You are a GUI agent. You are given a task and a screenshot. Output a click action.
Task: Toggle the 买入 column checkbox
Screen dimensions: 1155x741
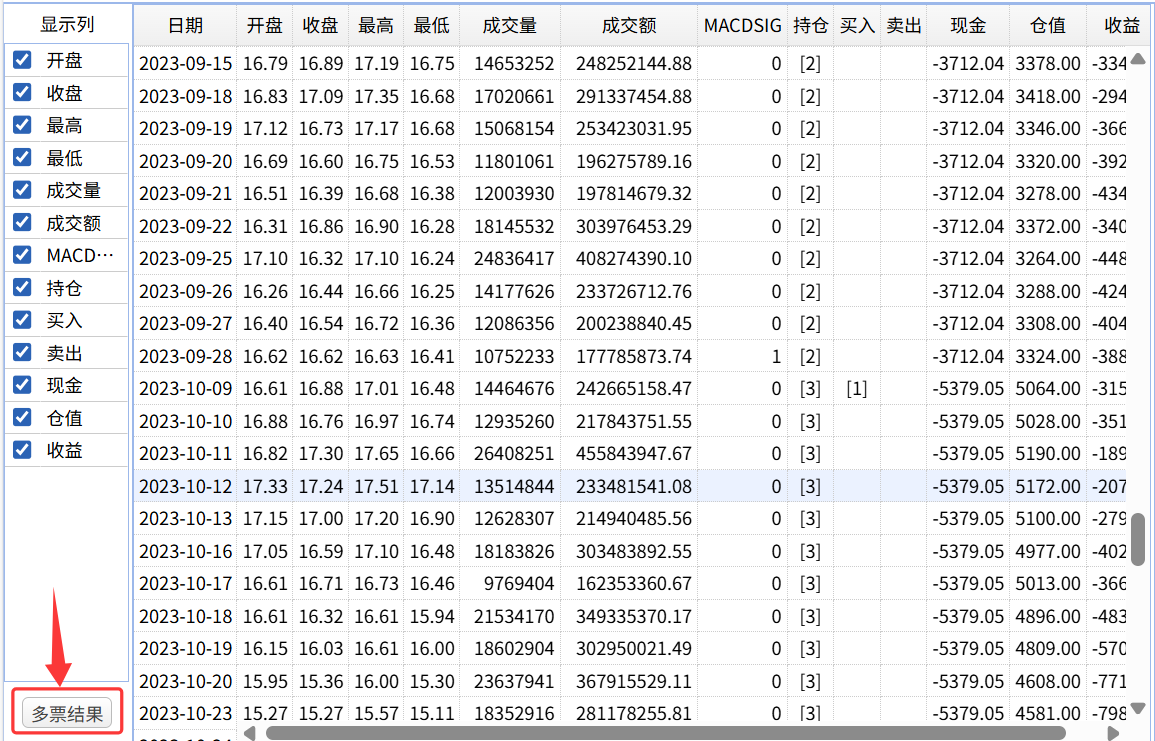pyautogui.click(x=22, y=320)
